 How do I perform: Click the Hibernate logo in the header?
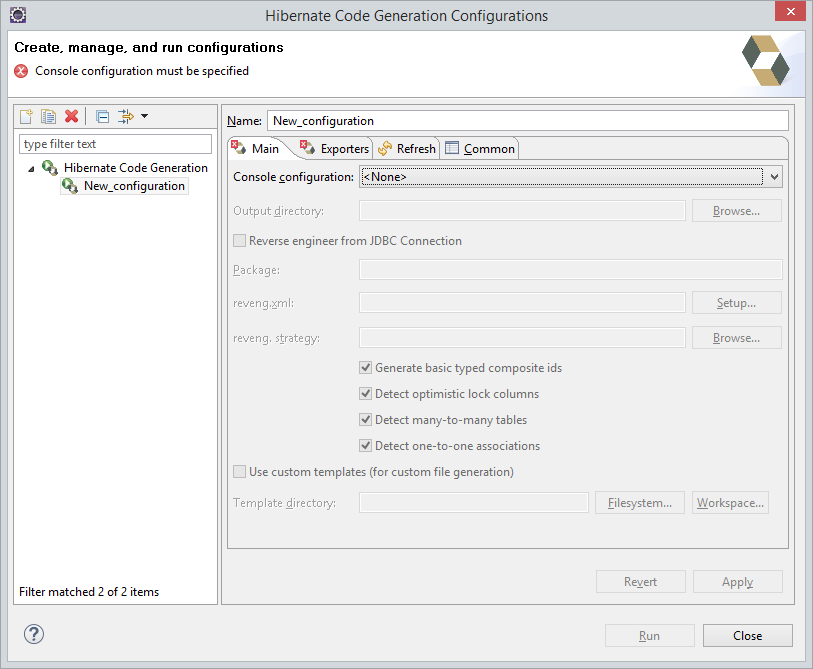point(766,60)
